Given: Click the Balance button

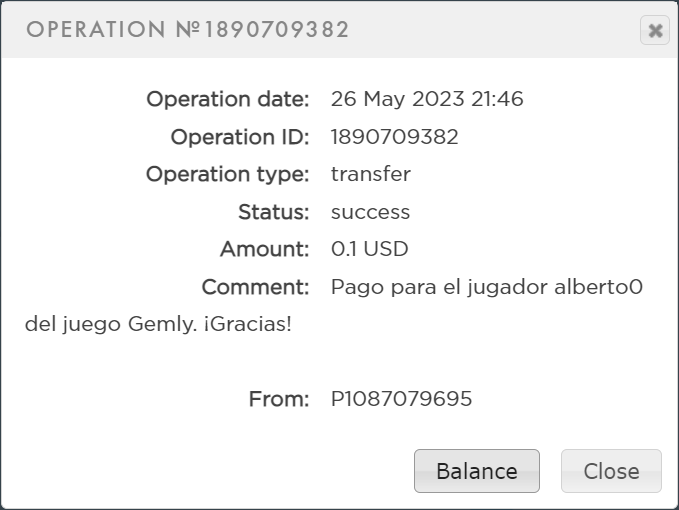Looking at the screenshot, I should coord(477,471).
